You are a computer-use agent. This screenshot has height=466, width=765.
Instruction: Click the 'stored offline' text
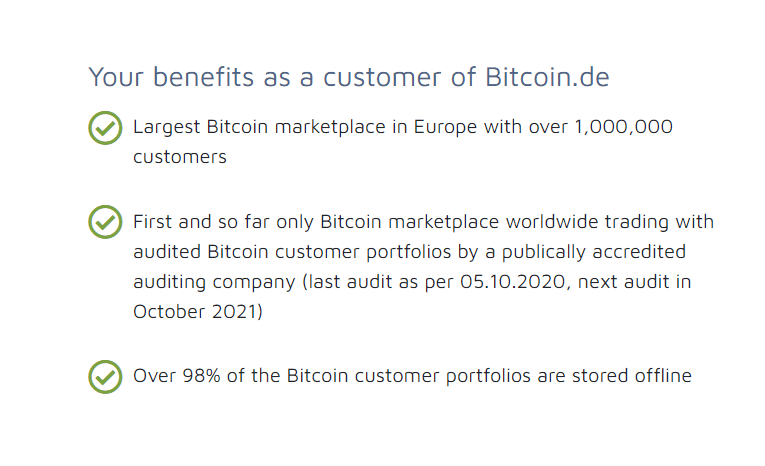pyautogui.click(x=637, y=376)
